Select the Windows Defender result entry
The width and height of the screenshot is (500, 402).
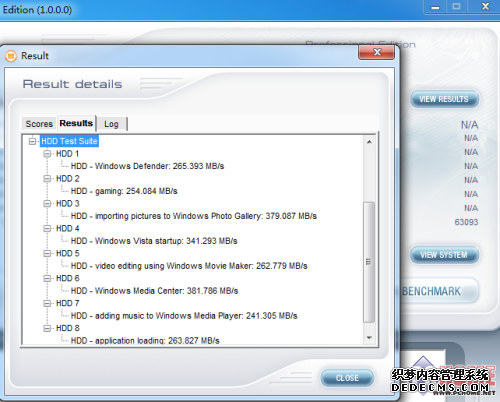(x=147, y=166)
